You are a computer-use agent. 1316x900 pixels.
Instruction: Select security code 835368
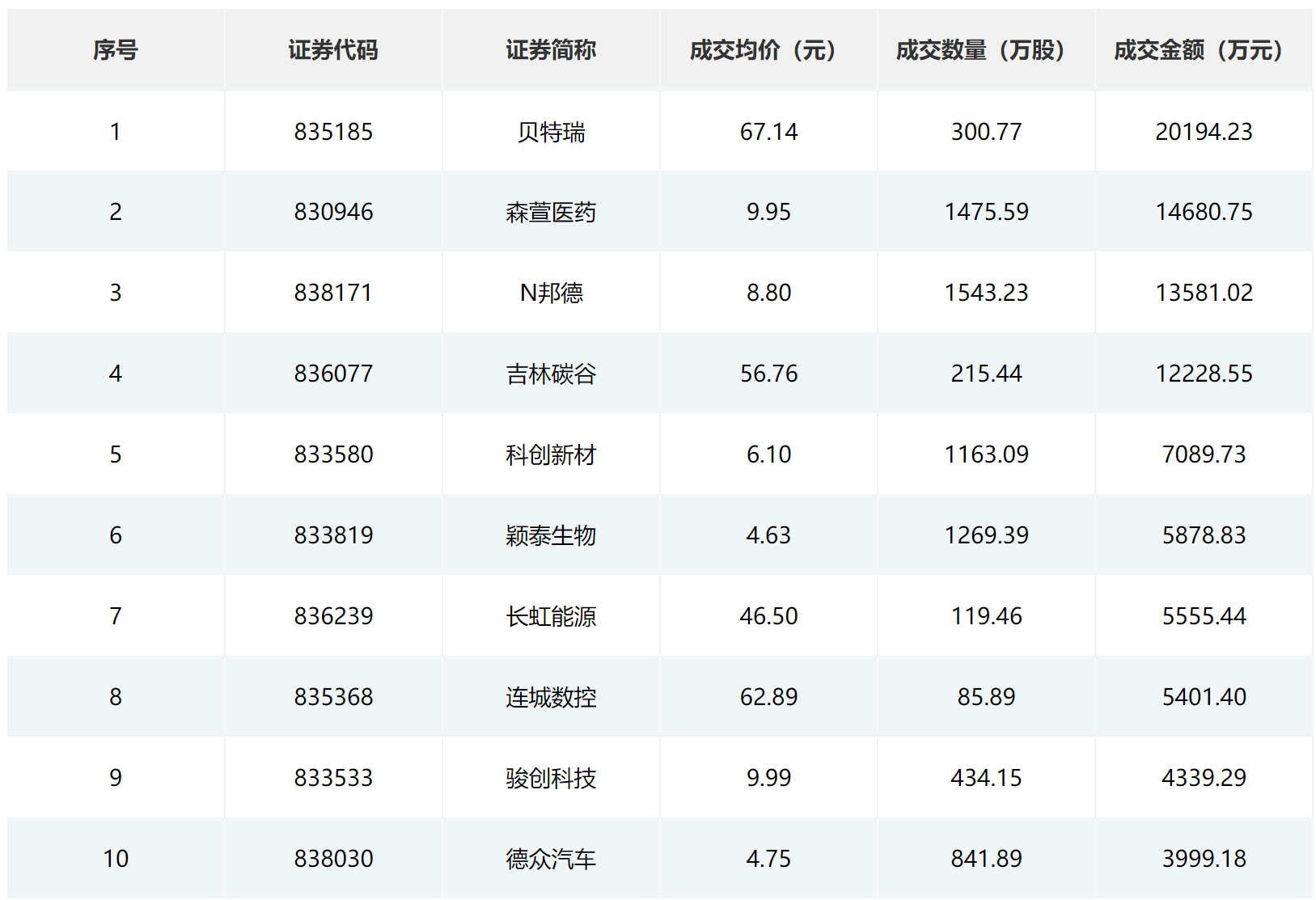(333, 697)
